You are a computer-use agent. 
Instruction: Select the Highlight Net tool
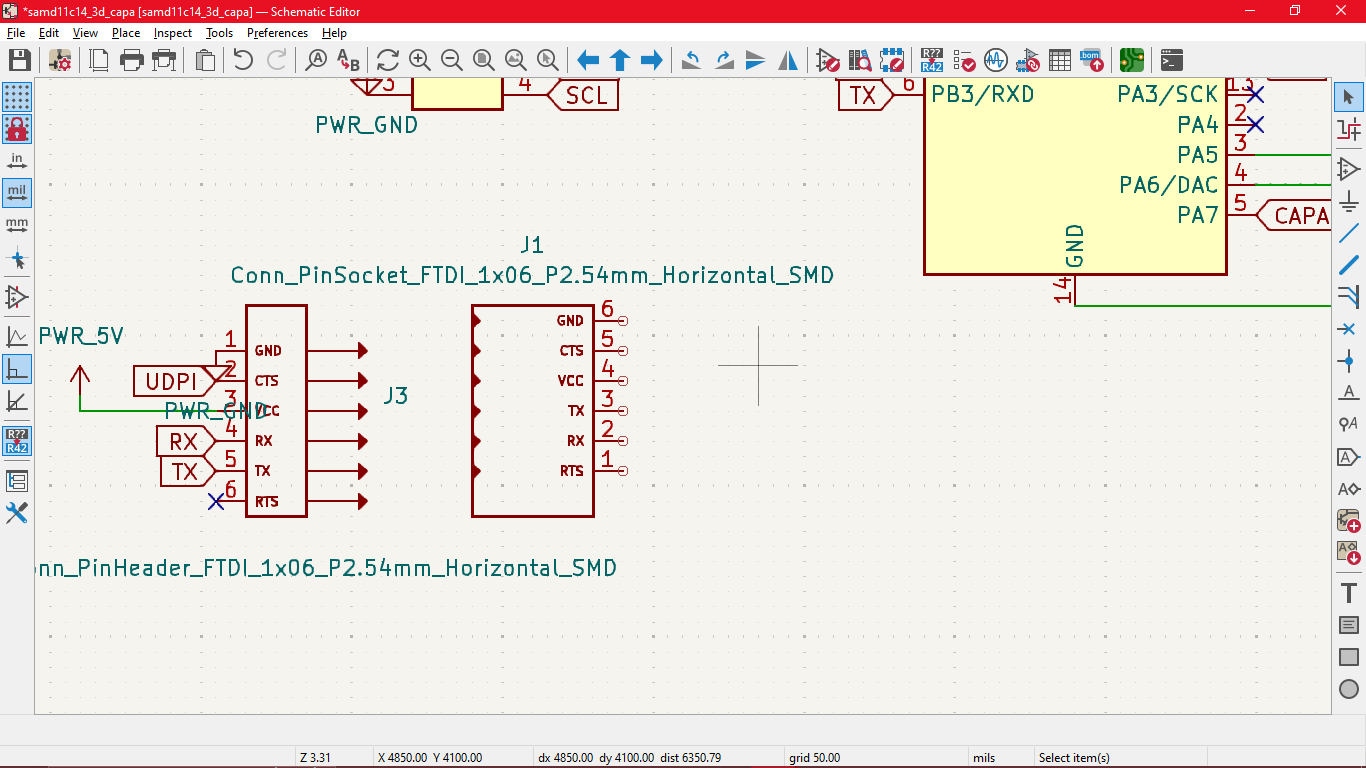pyautogui.click(x=1349, y=129)
